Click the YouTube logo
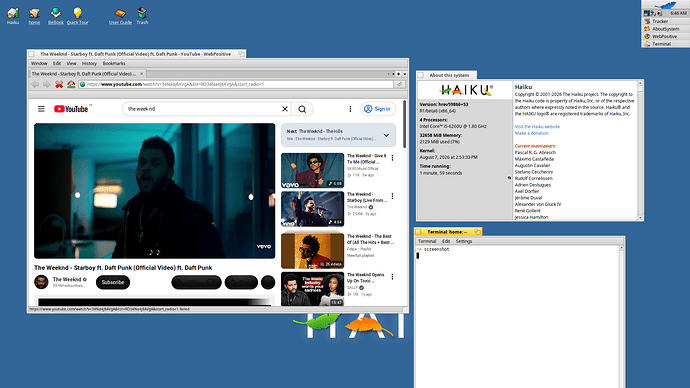Screen dimensions: 690x388 point(71,109)
